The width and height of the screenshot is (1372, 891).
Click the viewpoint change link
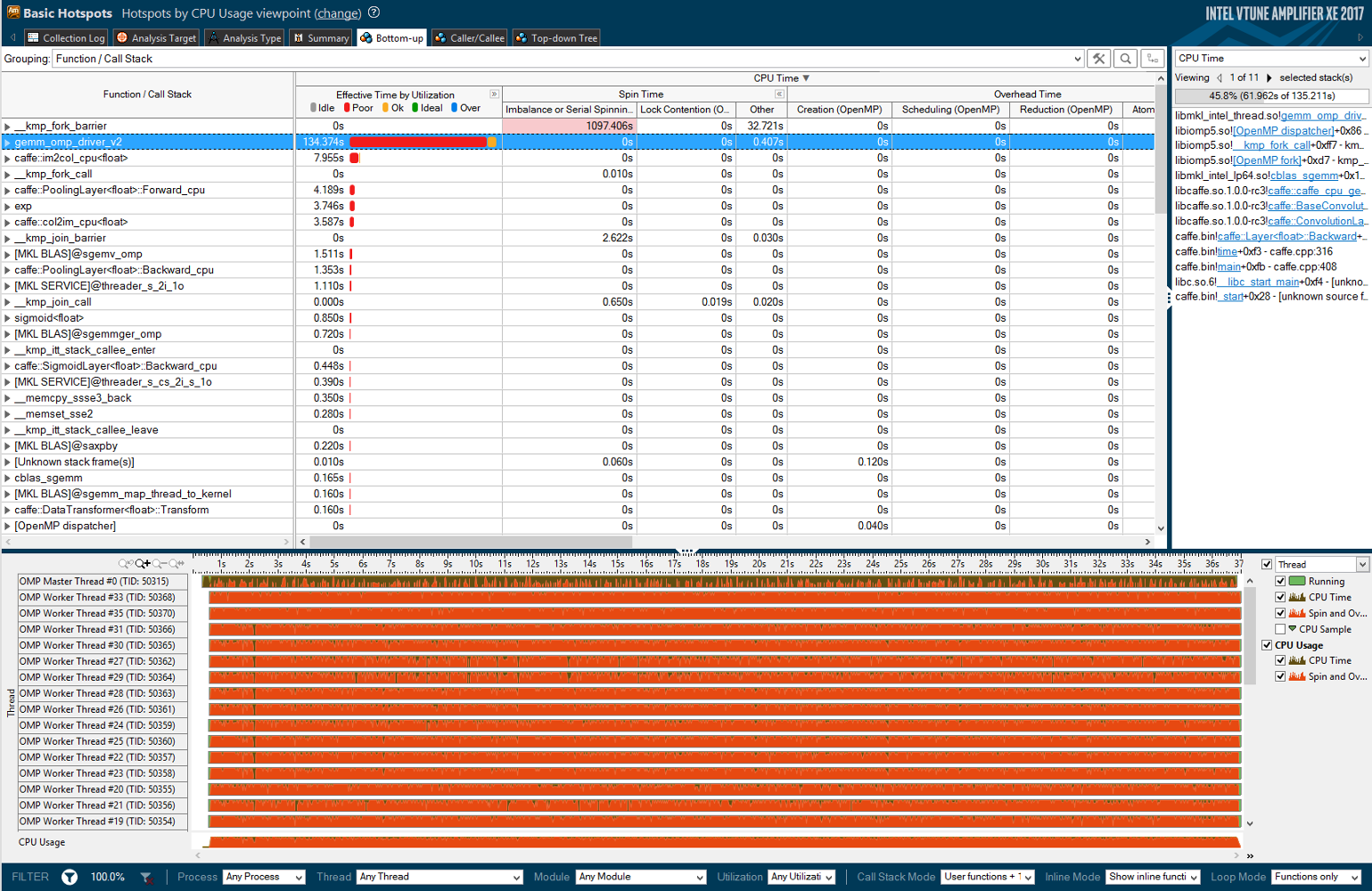tap(338, 13)
